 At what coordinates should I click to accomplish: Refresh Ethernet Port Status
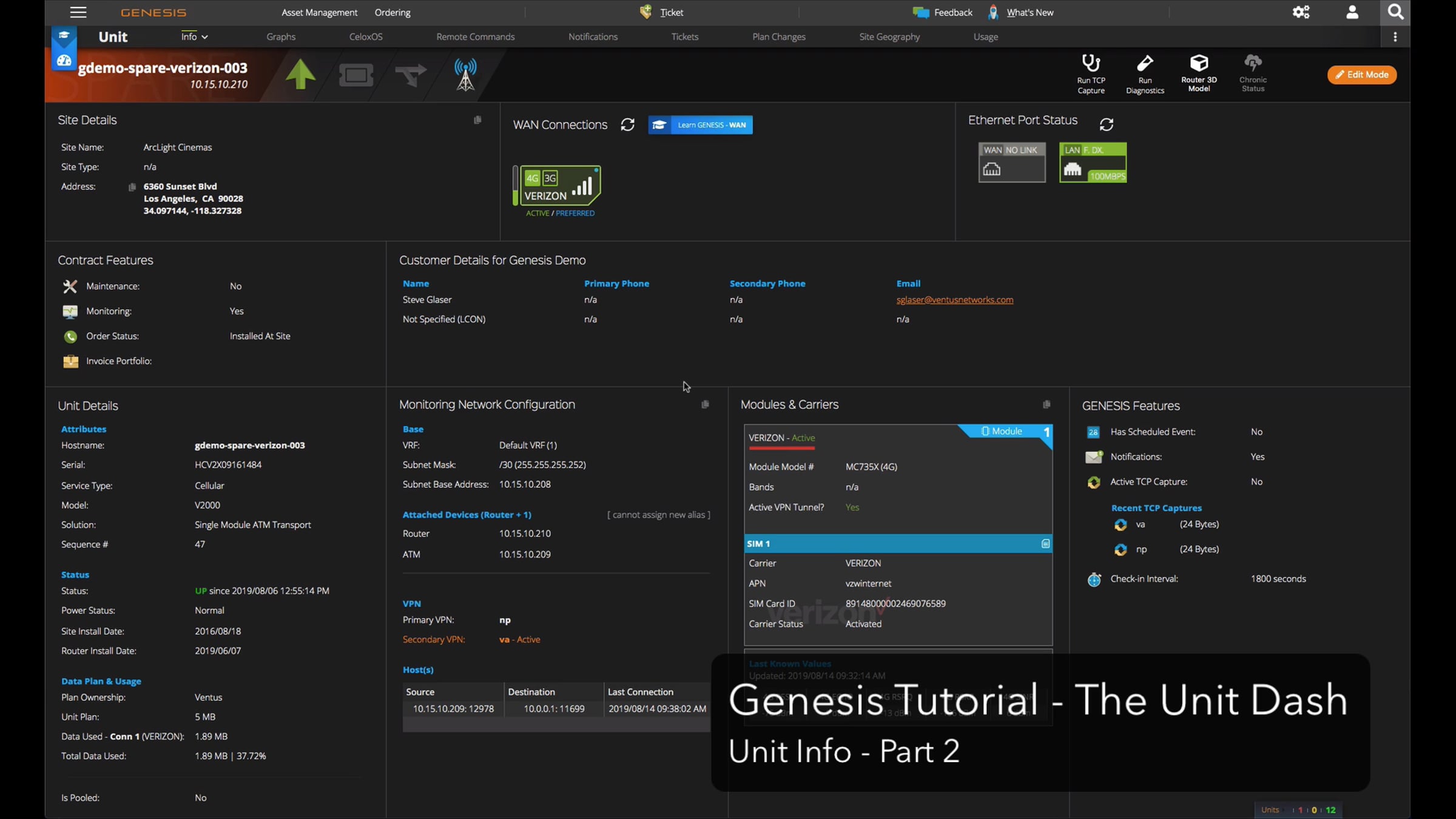tap(1106, 124)
